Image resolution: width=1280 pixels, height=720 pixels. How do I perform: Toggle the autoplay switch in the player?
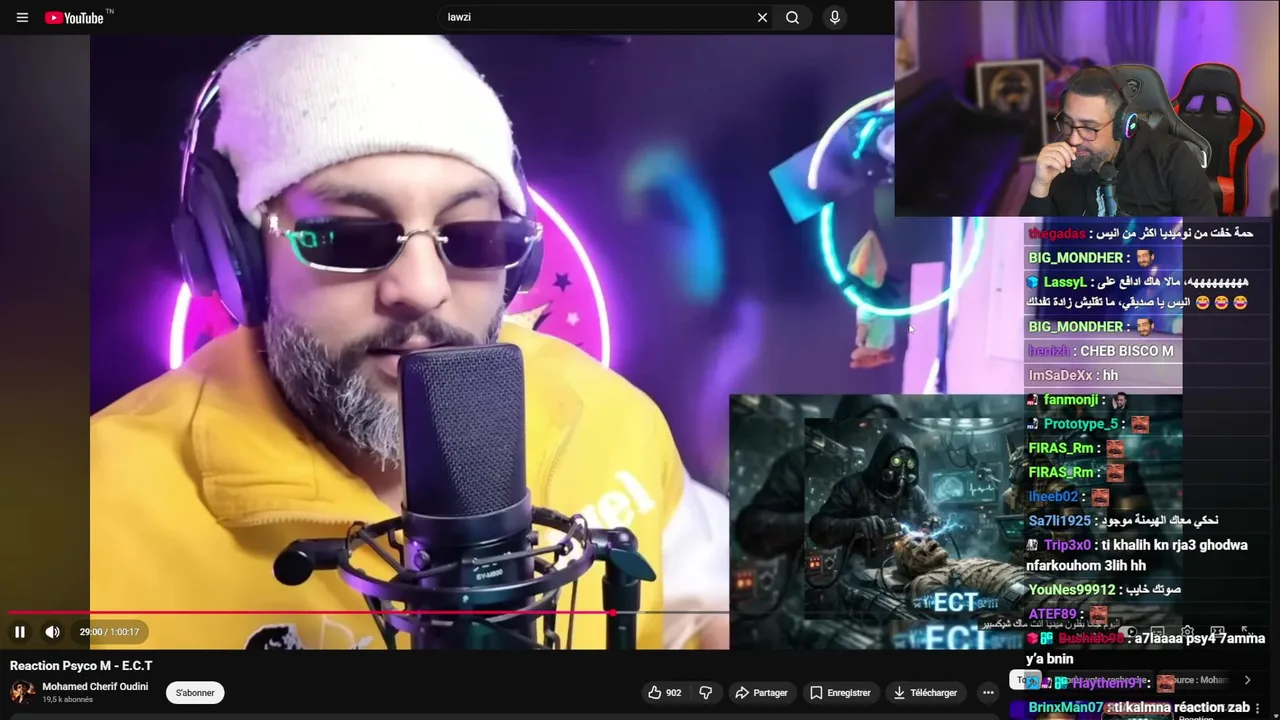click(x=1128, y=632)
